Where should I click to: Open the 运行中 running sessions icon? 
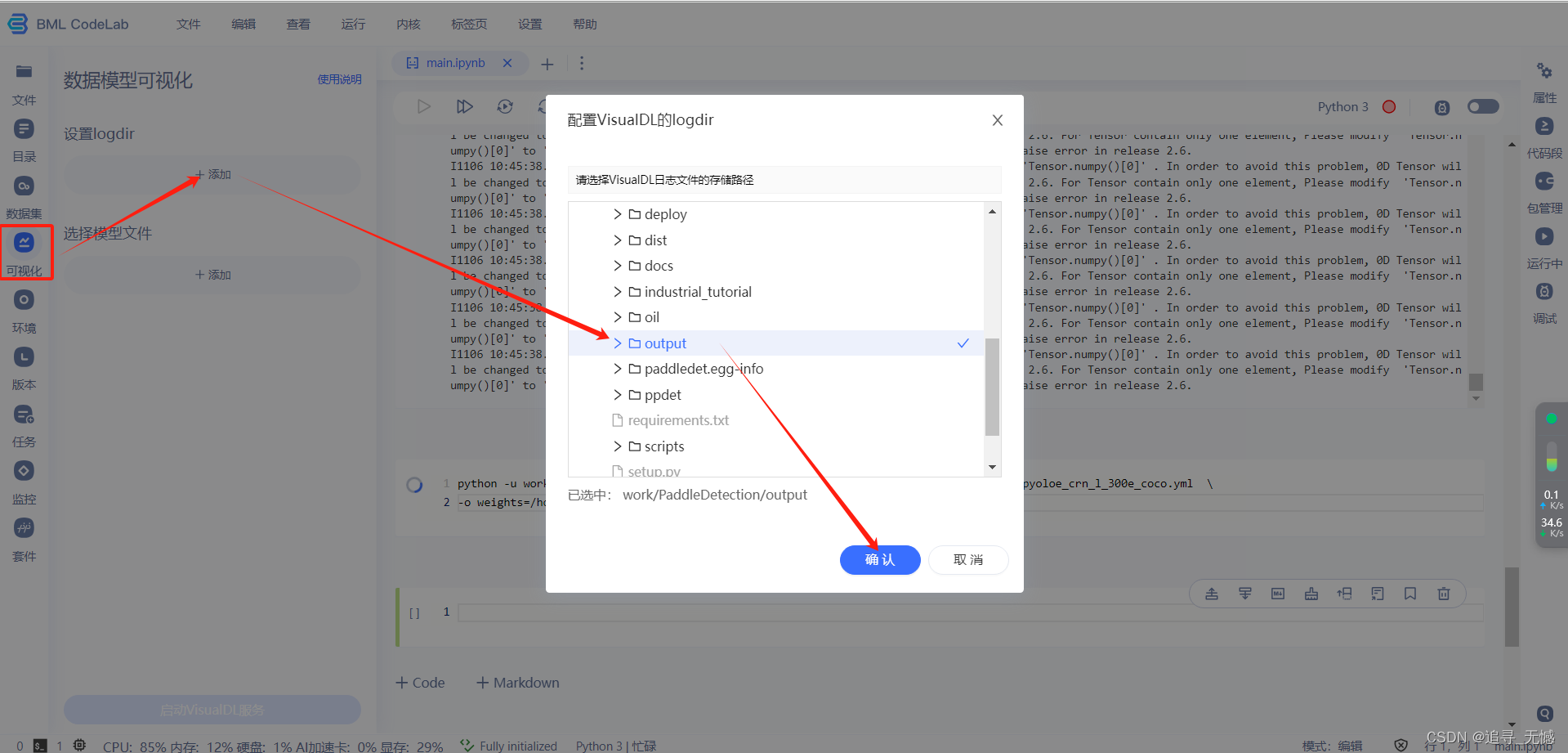(1544, 236)
